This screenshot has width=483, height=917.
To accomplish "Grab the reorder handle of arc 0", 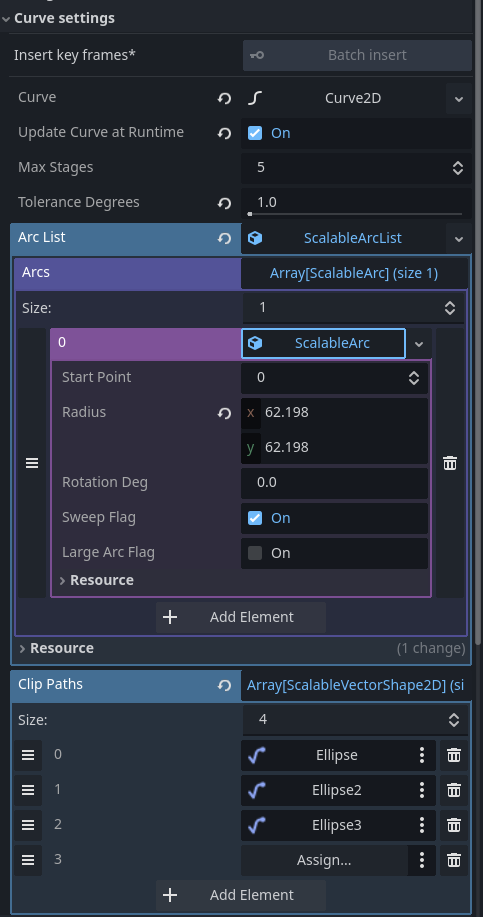I will [32, 463].
